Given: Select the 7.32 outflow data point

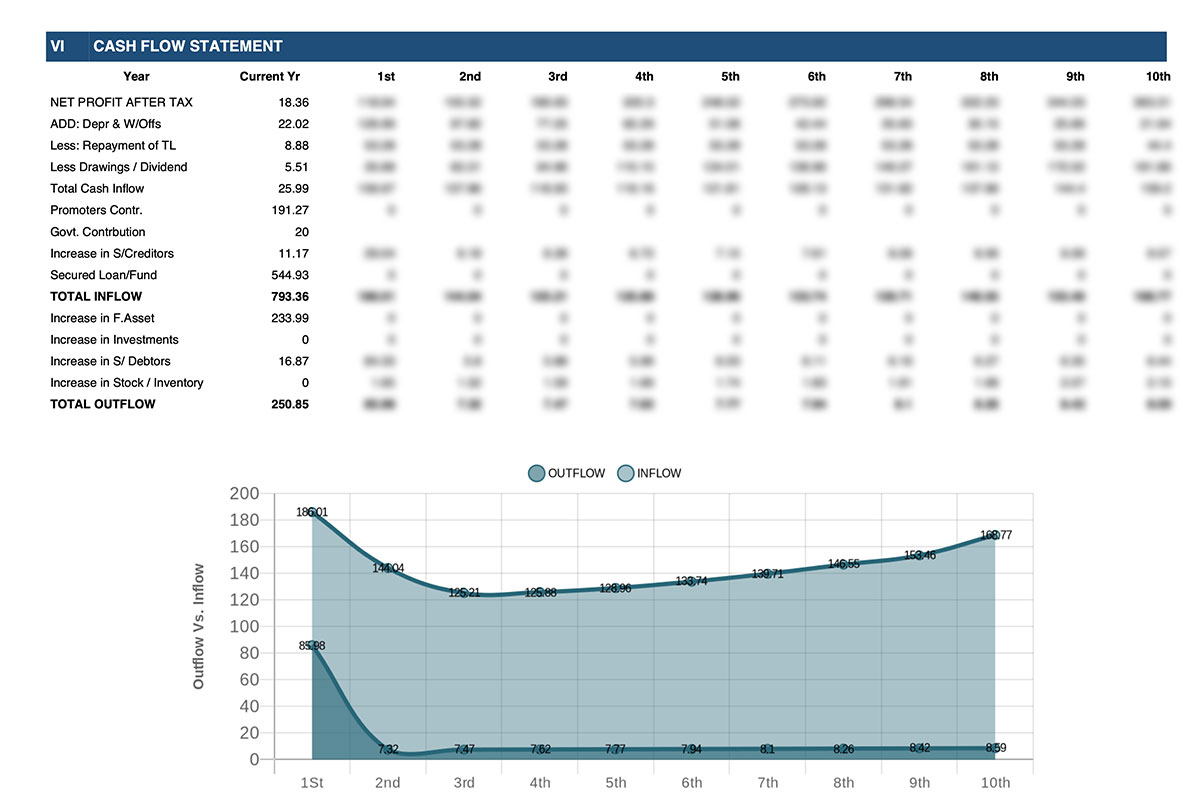Looking at the screenshot, I should click(388, 749).
